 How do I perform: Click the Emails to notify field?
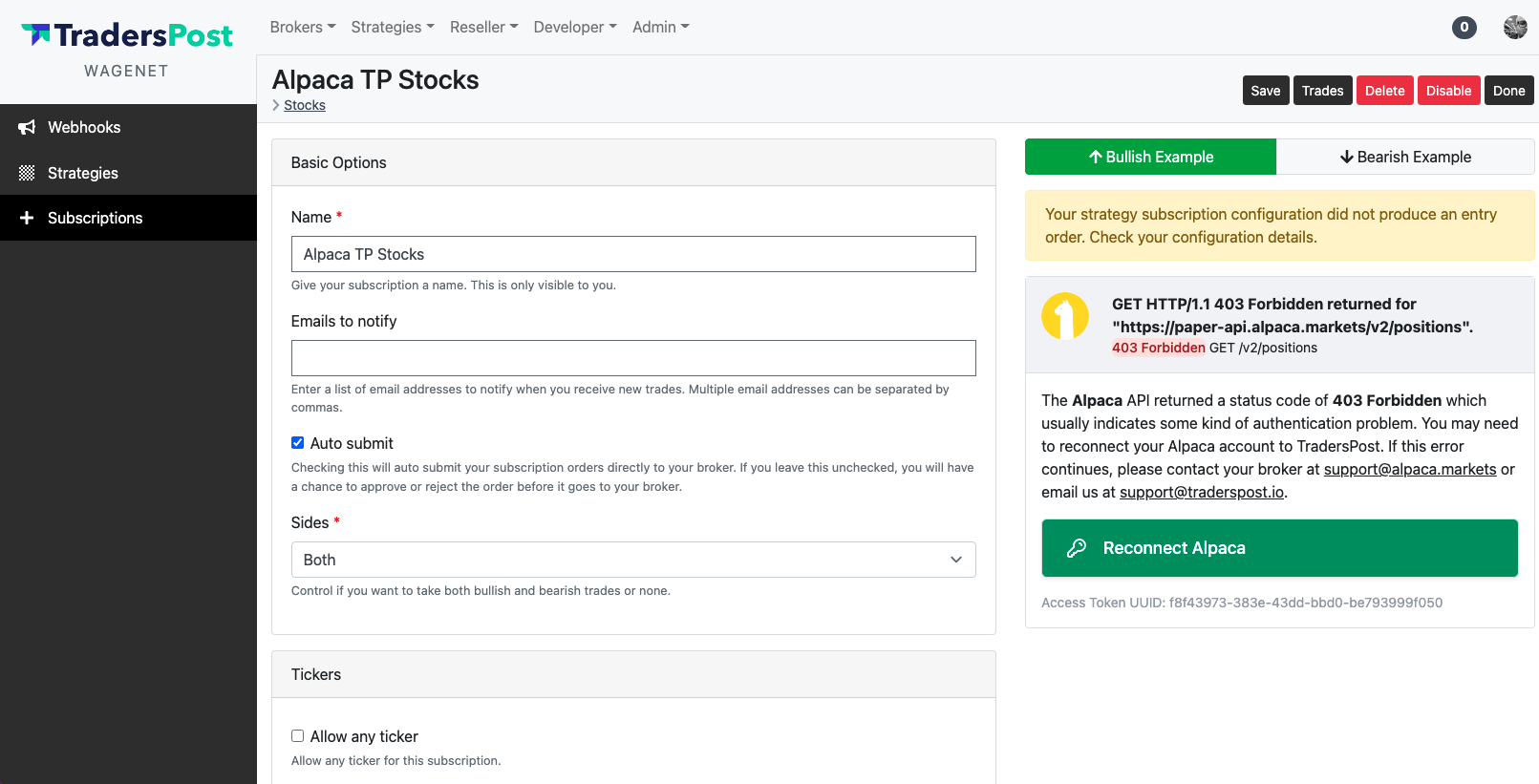pos(633,358)
